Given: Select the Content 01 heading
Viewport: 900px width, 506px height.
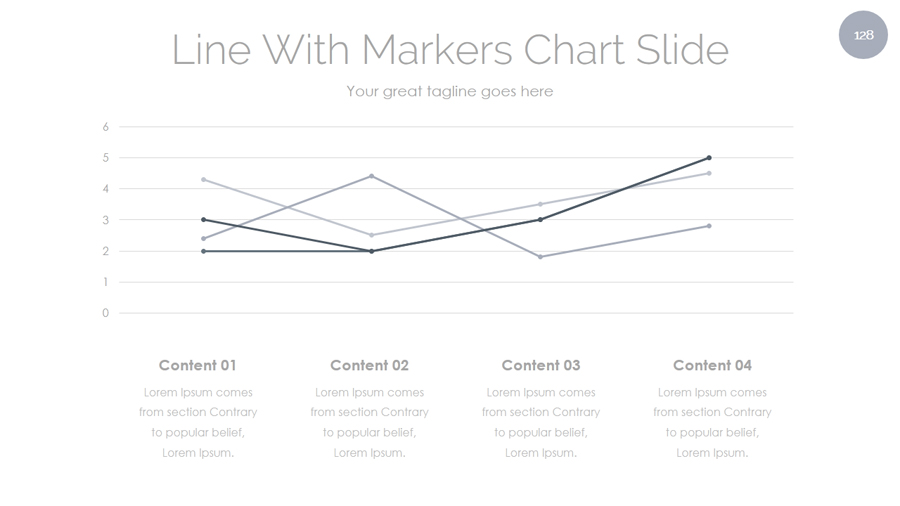Looking at the screenshot, I should coord(198,365).
